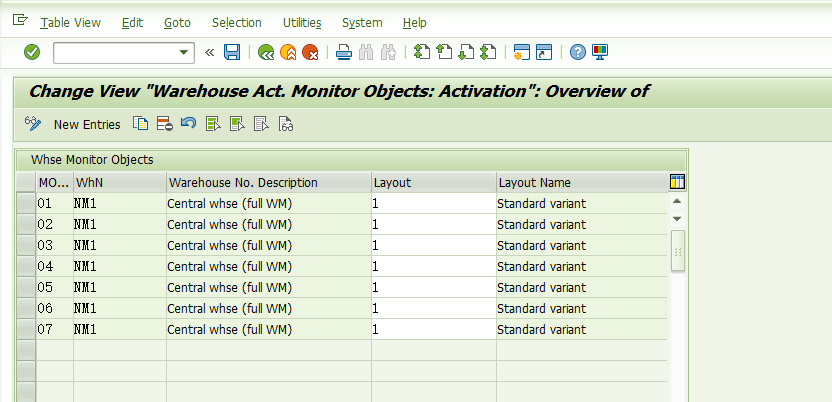This screenshot has height=402, width=832.
Task: Click the Deselect All icon
Action: click(261, 124)
